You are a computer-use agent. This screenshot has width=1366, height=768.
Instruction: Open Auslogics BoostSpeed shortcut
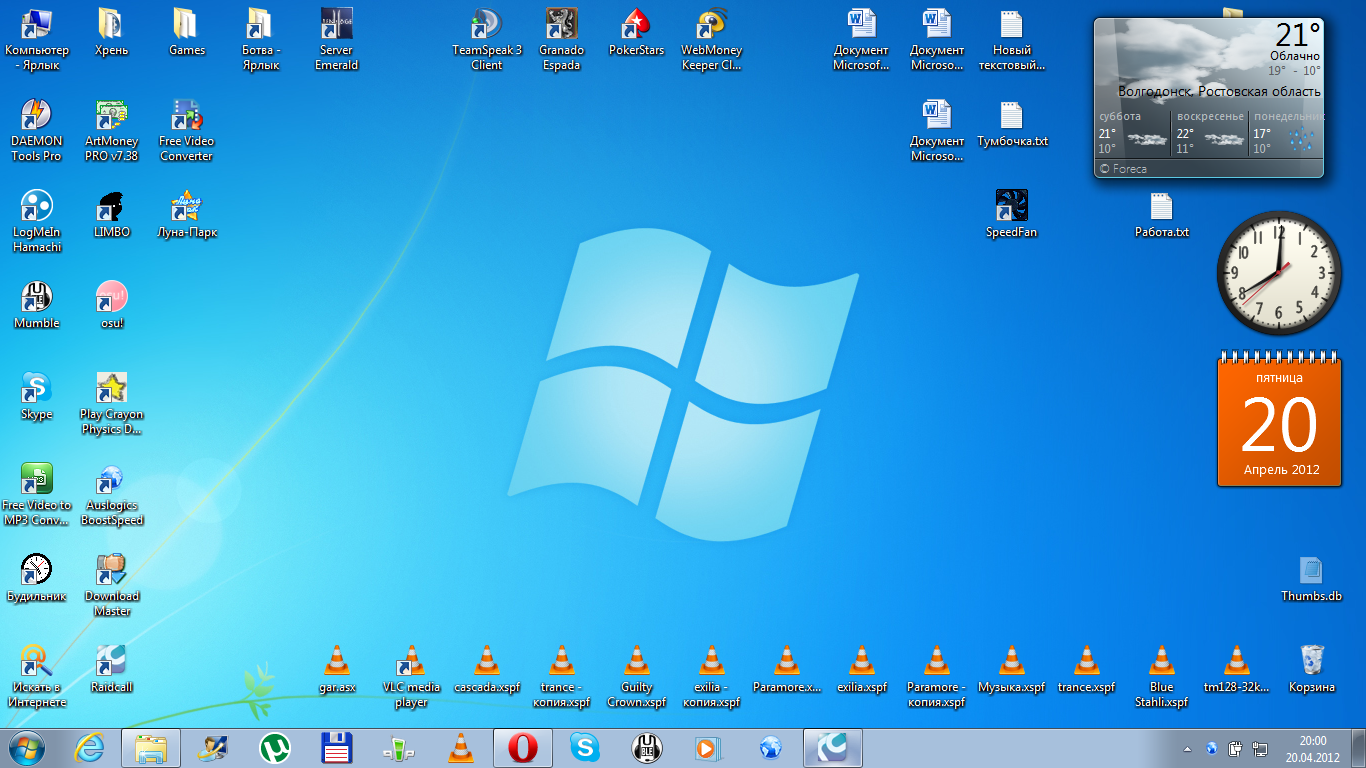pyautogui.click(x=111, y=495)
